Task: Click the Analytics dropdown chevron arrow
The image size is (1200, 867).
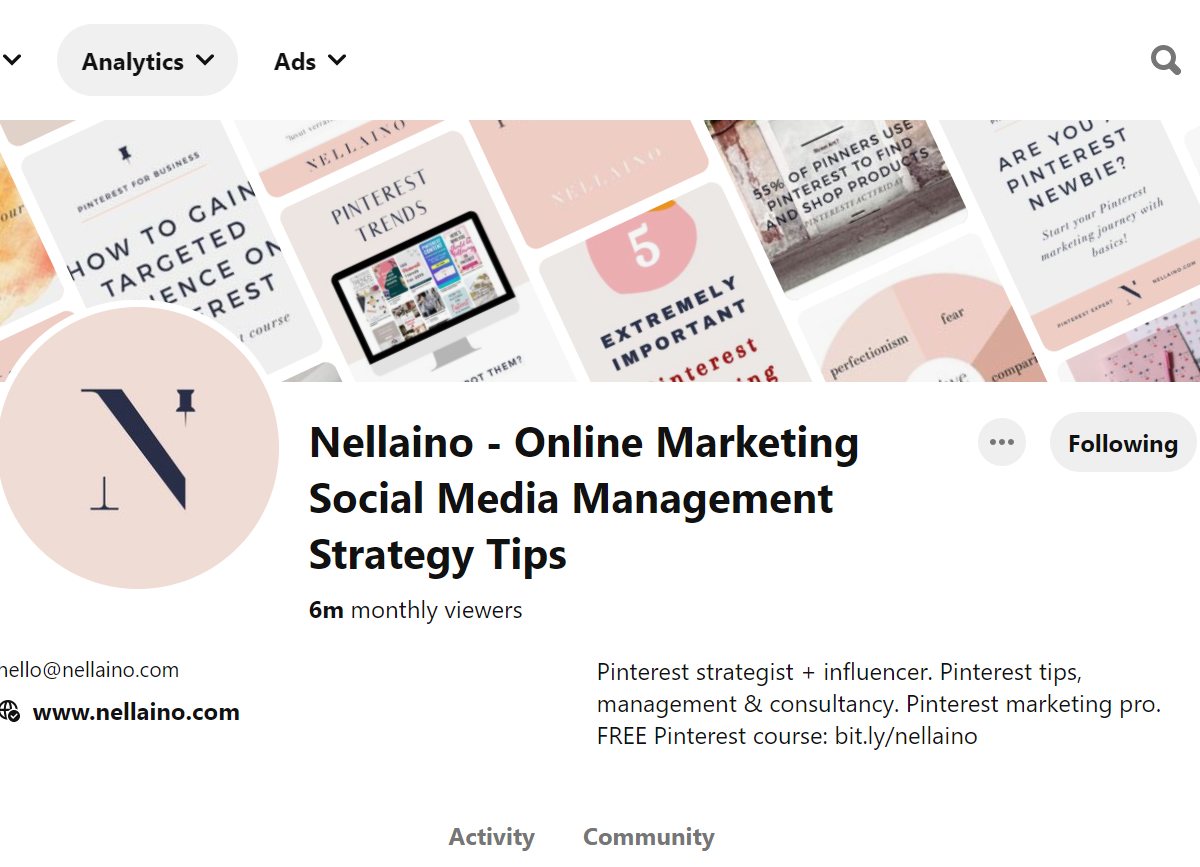Action: coord(205,60)
